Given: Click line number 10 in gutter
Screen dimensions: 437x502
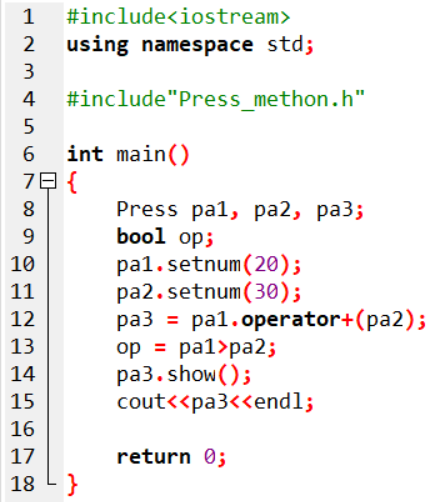Looking at the screenshot, I should pyautogui.click(x=23, y=264).
